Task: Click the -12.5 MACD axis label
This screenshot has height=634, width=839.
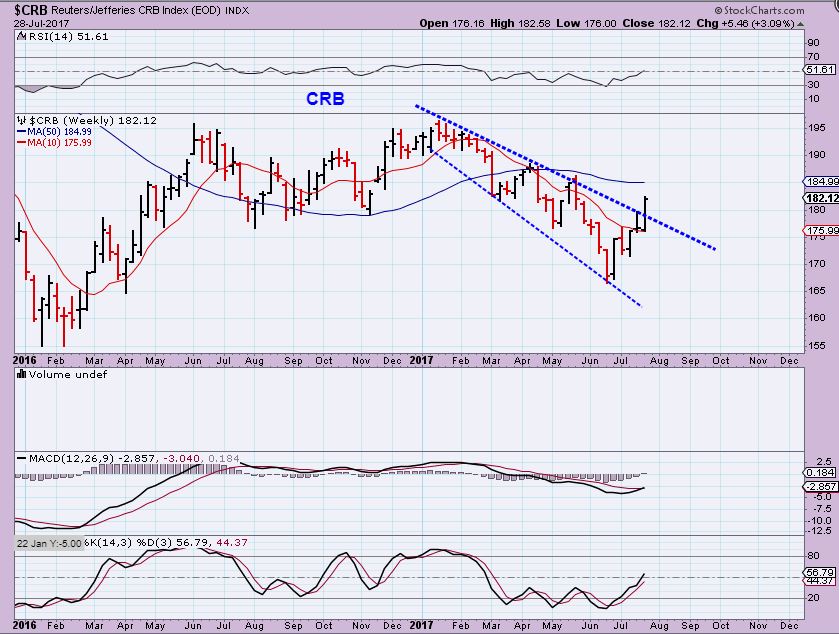Action: [x=820, y=531]
